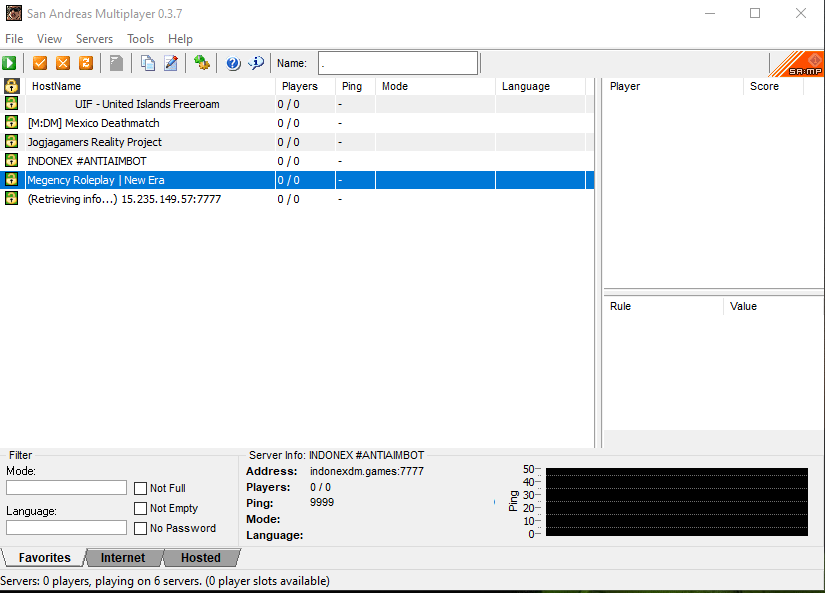Click the Value column header
Screen dimensions: 825x593
(x=773, y=306)
